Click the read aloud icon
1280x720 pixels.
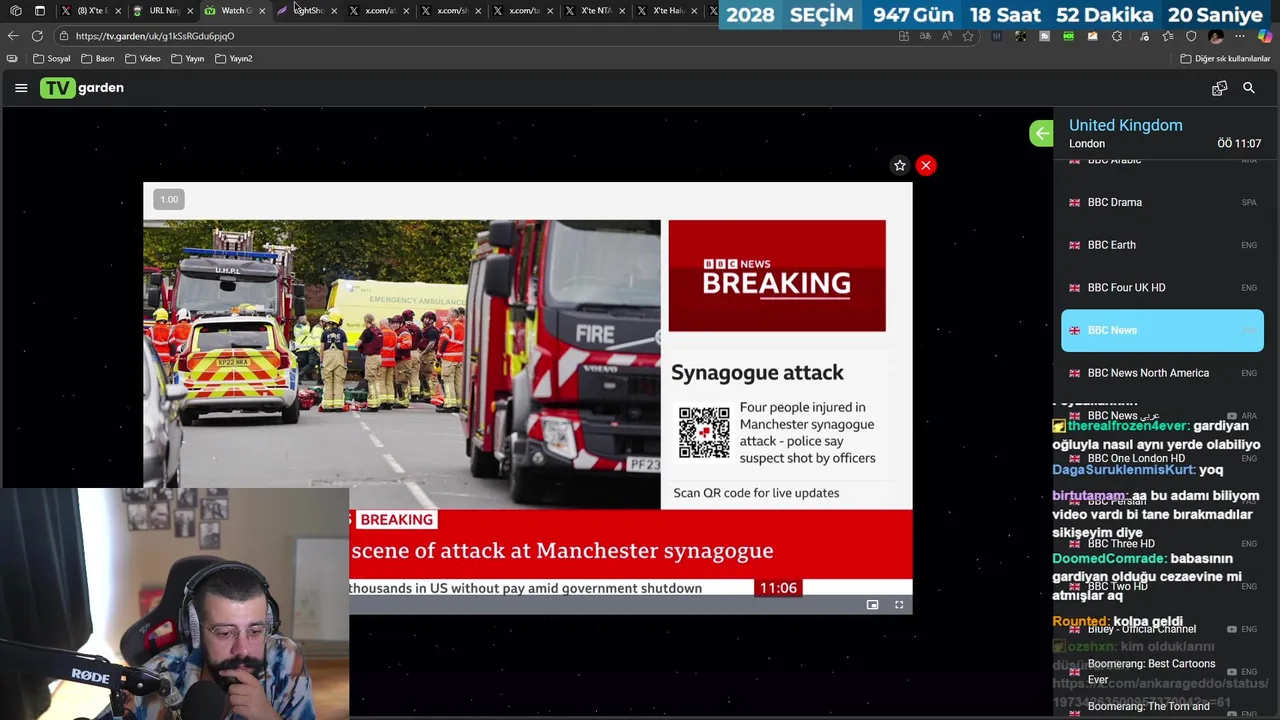click(x=946, y=36)
